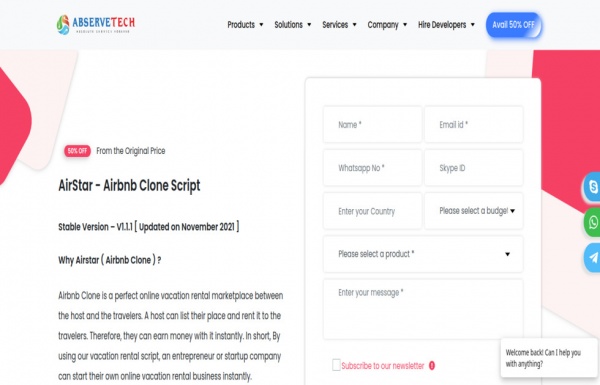
Task: Open Hire Developers menu
Action: click(446, 24)
